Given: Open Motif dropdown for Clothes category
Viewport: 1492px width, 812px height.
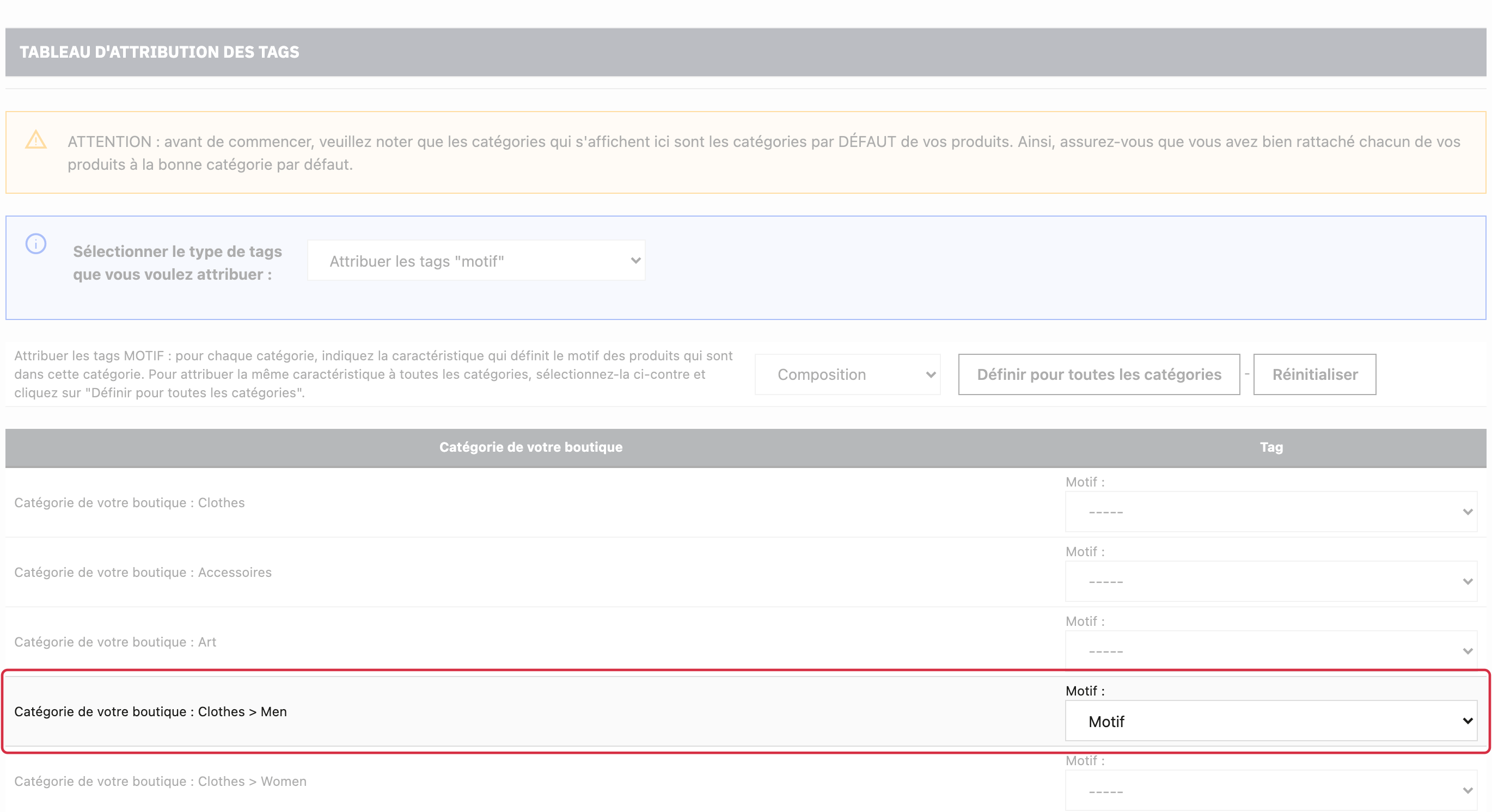Looking at the screenshot, I should tap(1271, 512).
